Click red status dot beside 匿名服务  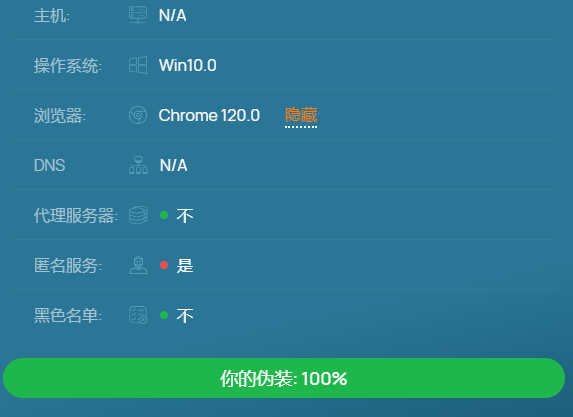coord(164,265)
